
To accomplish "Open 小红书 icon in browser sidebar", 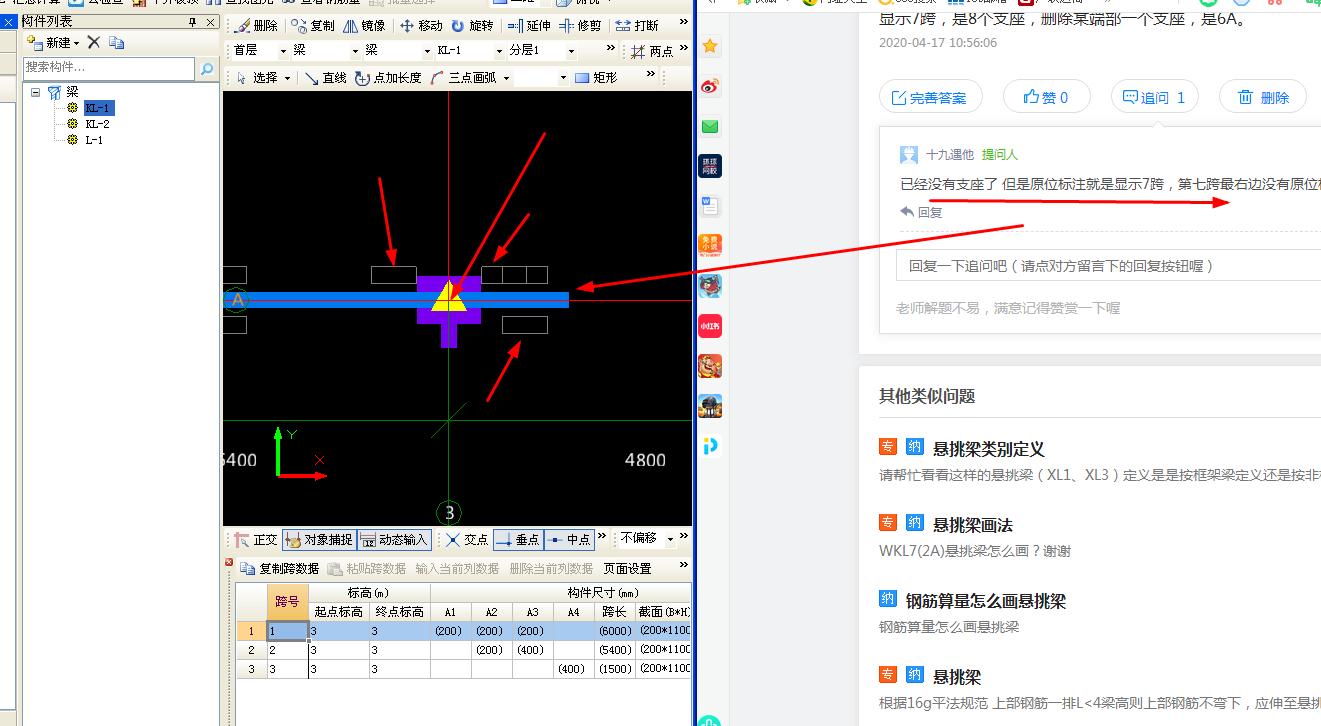I will click(710, 326).
